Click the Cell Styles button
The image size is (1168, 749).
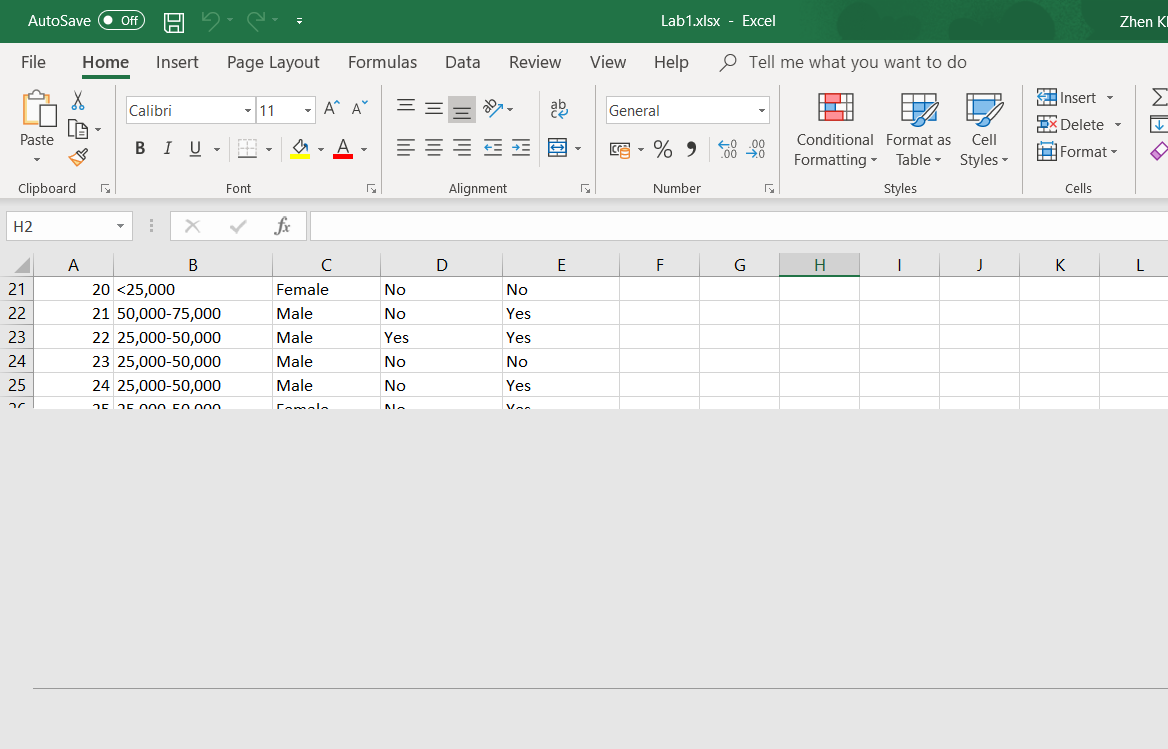[x=984, y=130]
